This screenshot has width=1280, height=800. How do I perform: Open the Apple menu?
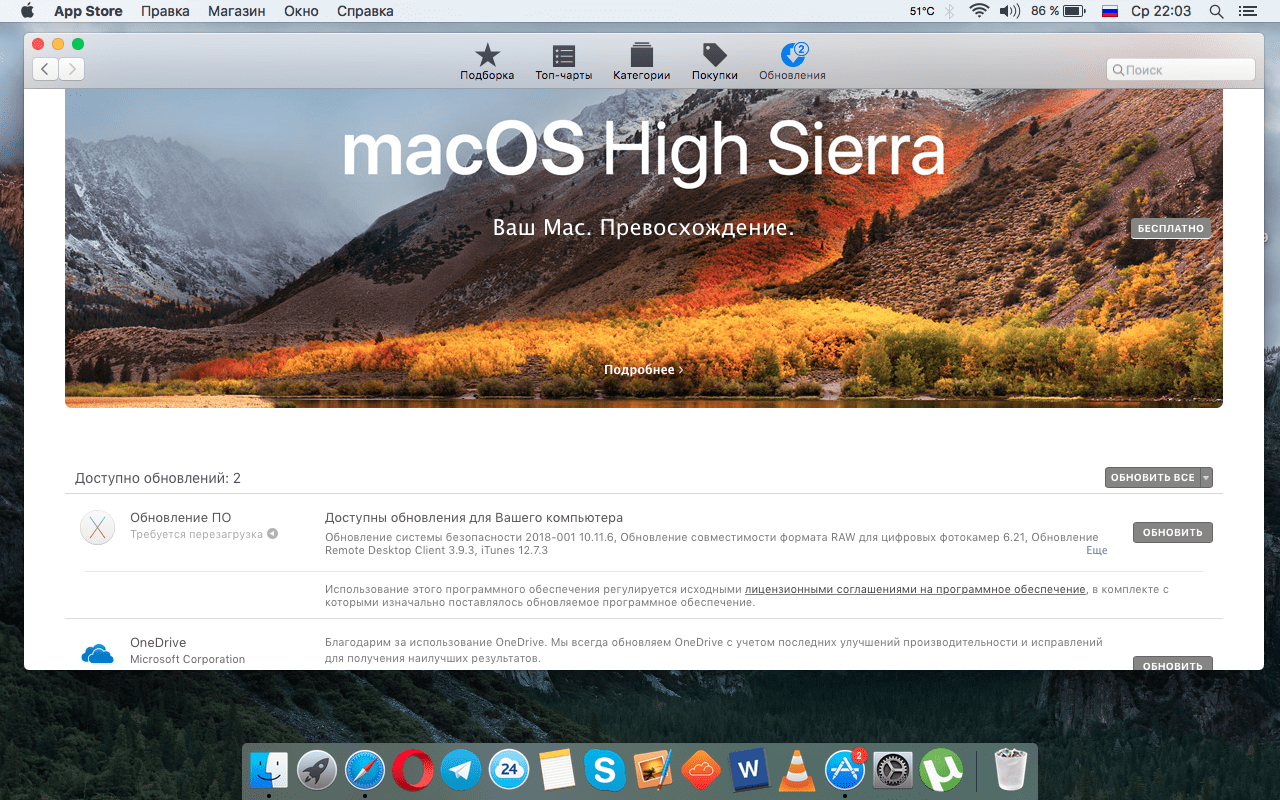pos(27,11)
